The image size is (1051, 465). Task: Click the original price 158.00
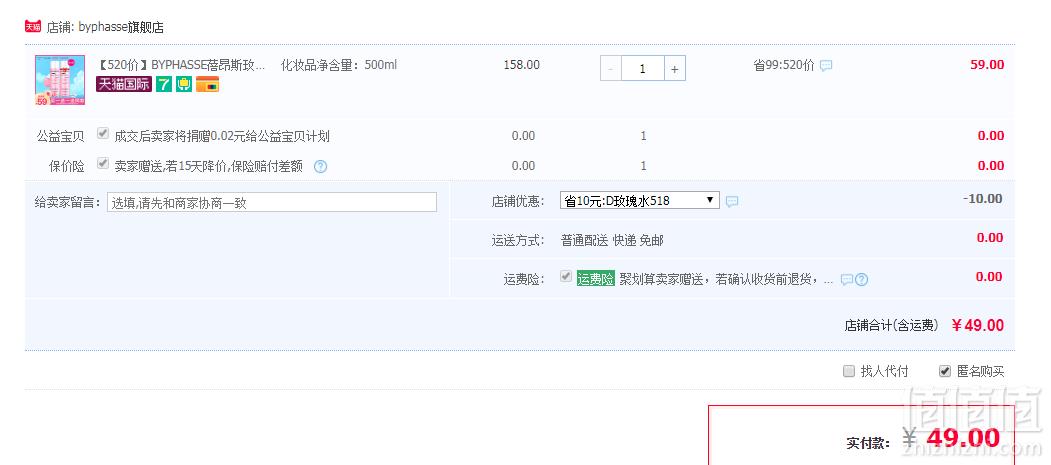pos(521,65)
